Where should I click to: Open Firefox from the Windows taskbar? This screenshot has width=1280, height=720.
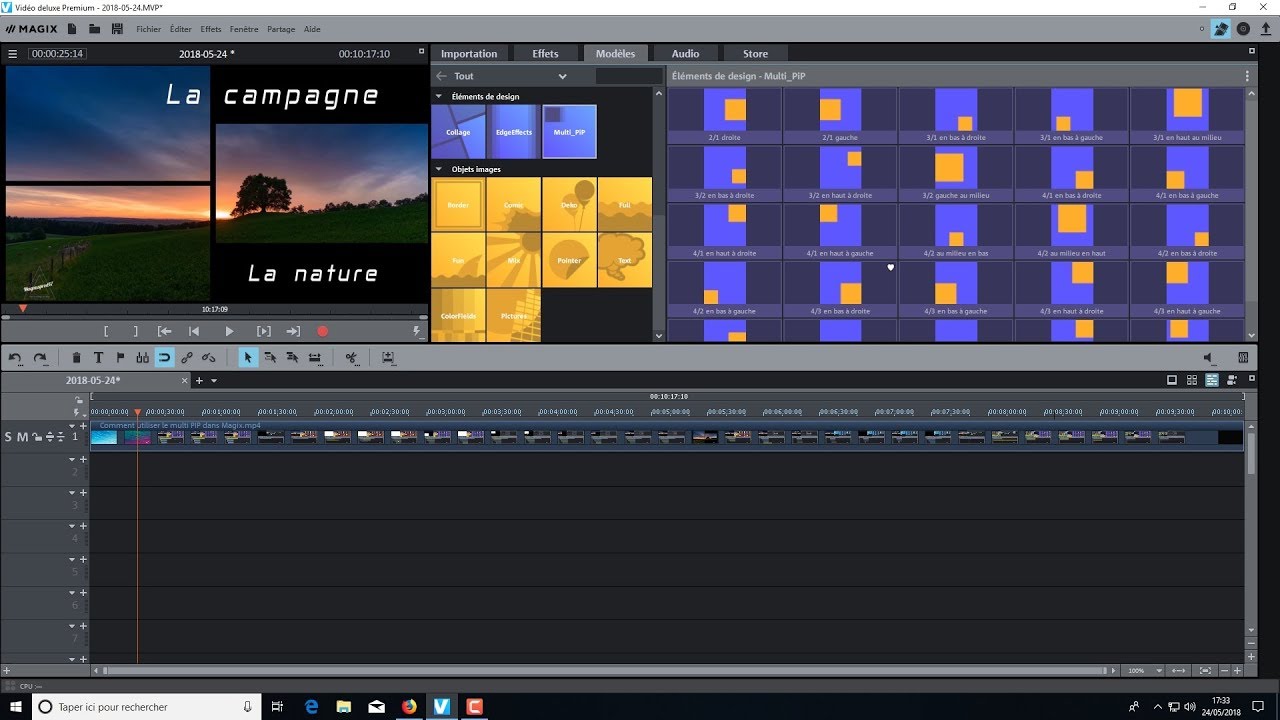click(x=409, y=707)
